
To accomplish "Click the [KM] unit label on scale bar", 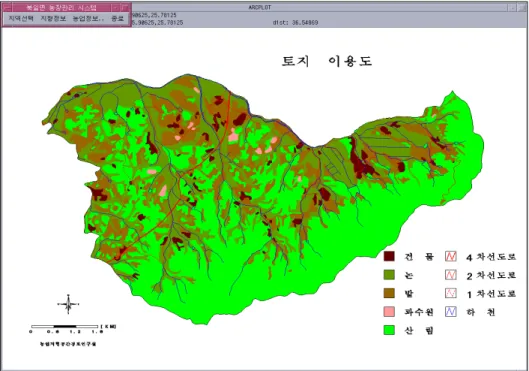I will pyautogui.click(x=109, y=326).
